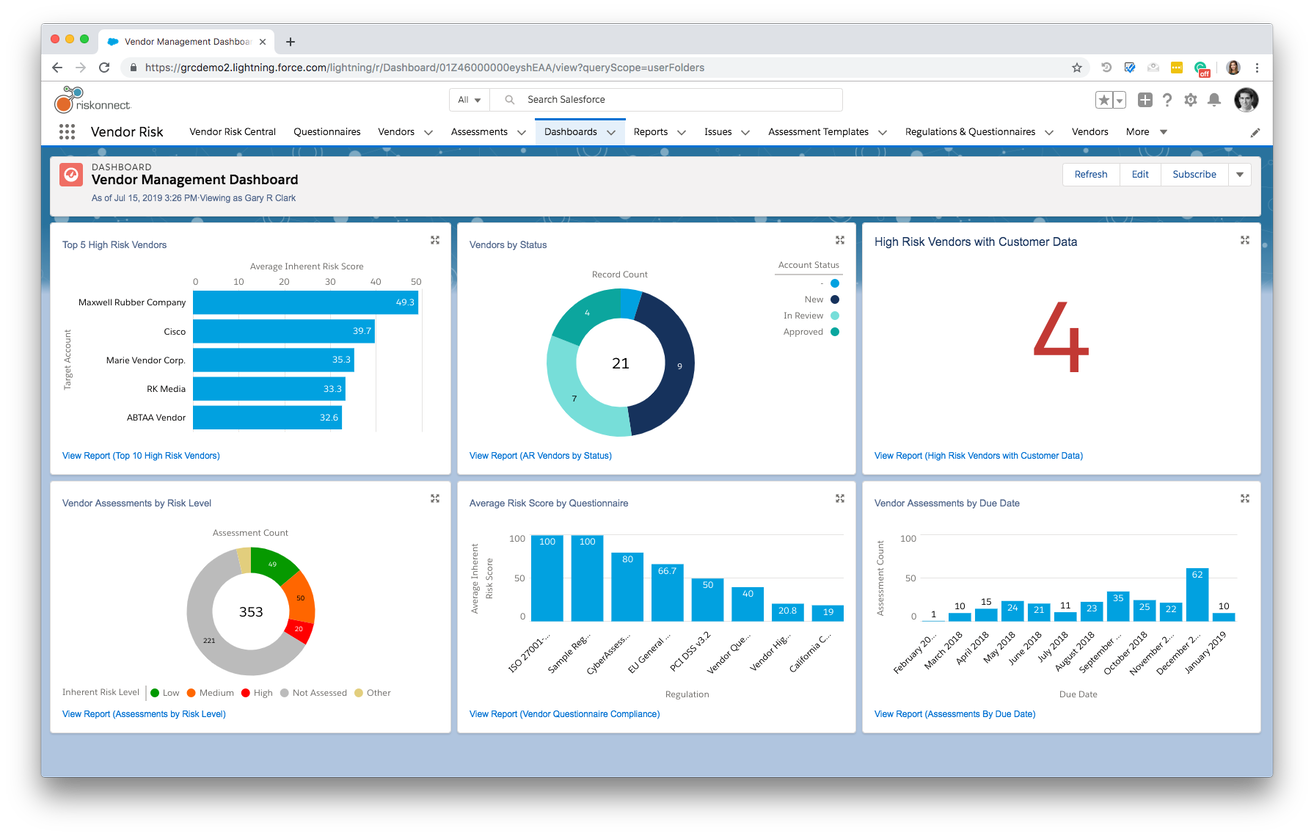The image size is (1314, 836).
Task: Expand the Average Risk Score by Questionnaire widget
Action: pyautogui.click(x=840, y=498)
